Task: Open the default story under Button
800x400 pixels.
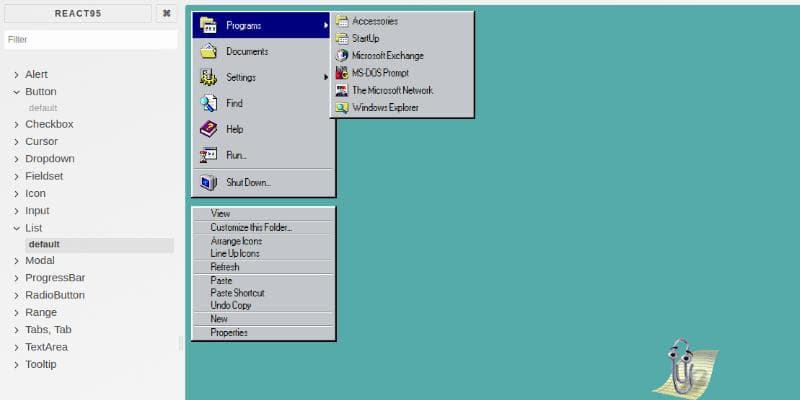Action: pyautogui.click(x=43, y=108)
